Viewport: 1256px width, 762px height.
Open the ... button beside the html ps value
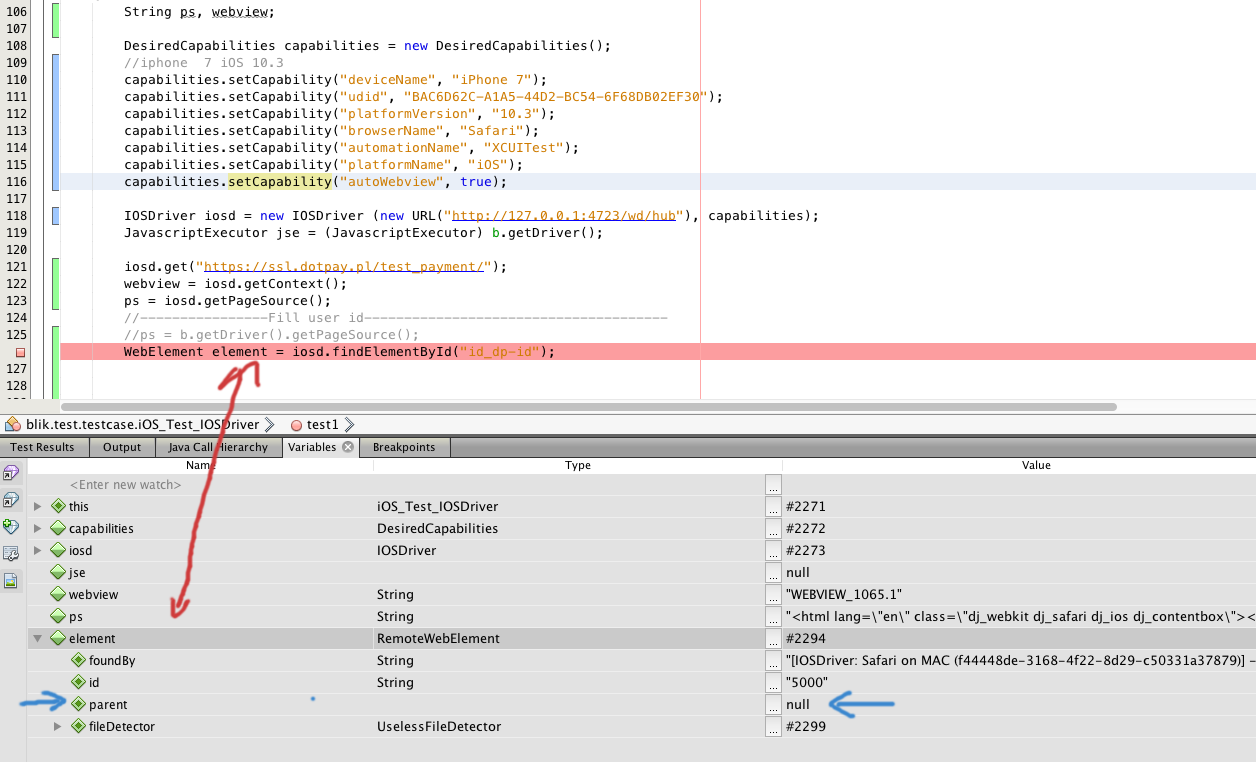tap(773, 616)
